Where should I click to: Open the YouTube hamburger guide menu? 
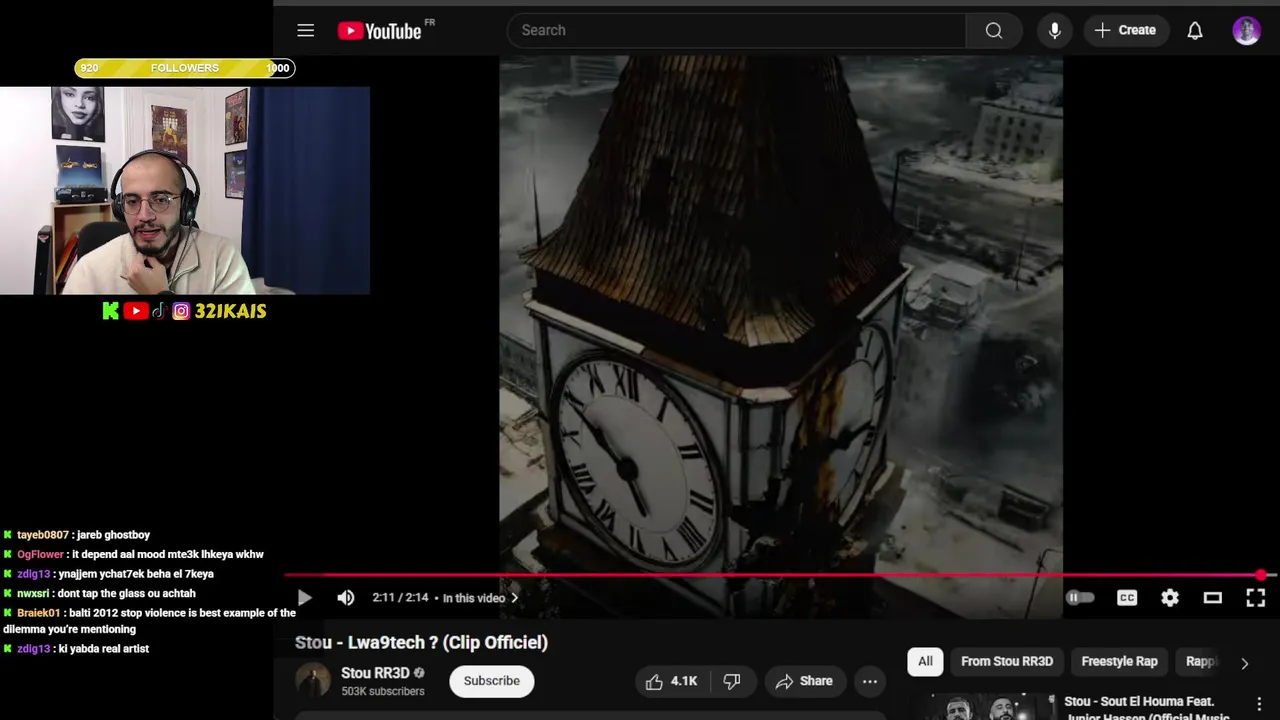[x=306, y=30]
